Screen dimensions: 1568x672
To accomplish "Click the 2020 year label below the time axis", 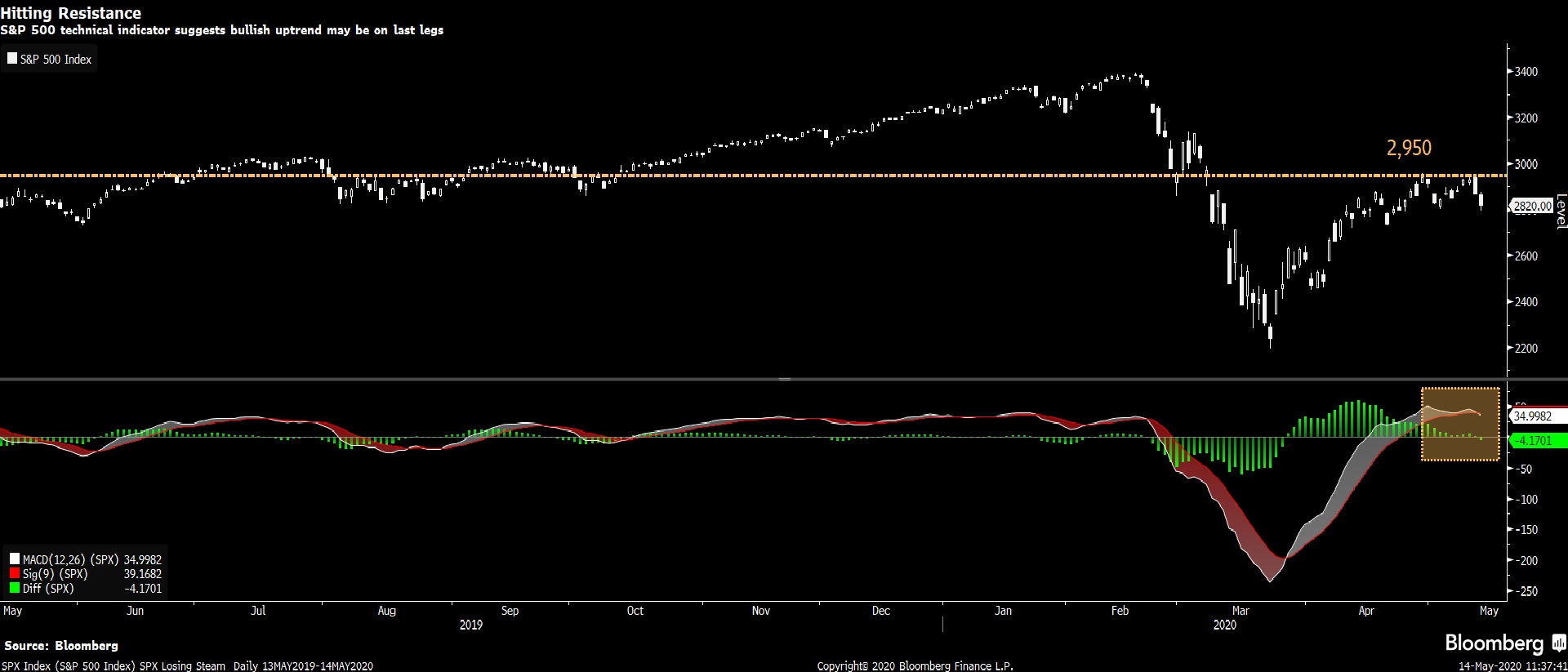I will click(1224, 625).
